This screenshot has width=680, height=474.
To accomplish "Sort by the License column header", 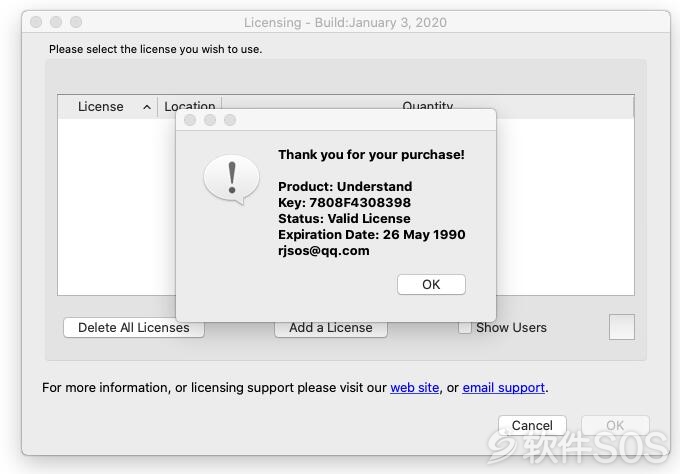I will (108, 106).
